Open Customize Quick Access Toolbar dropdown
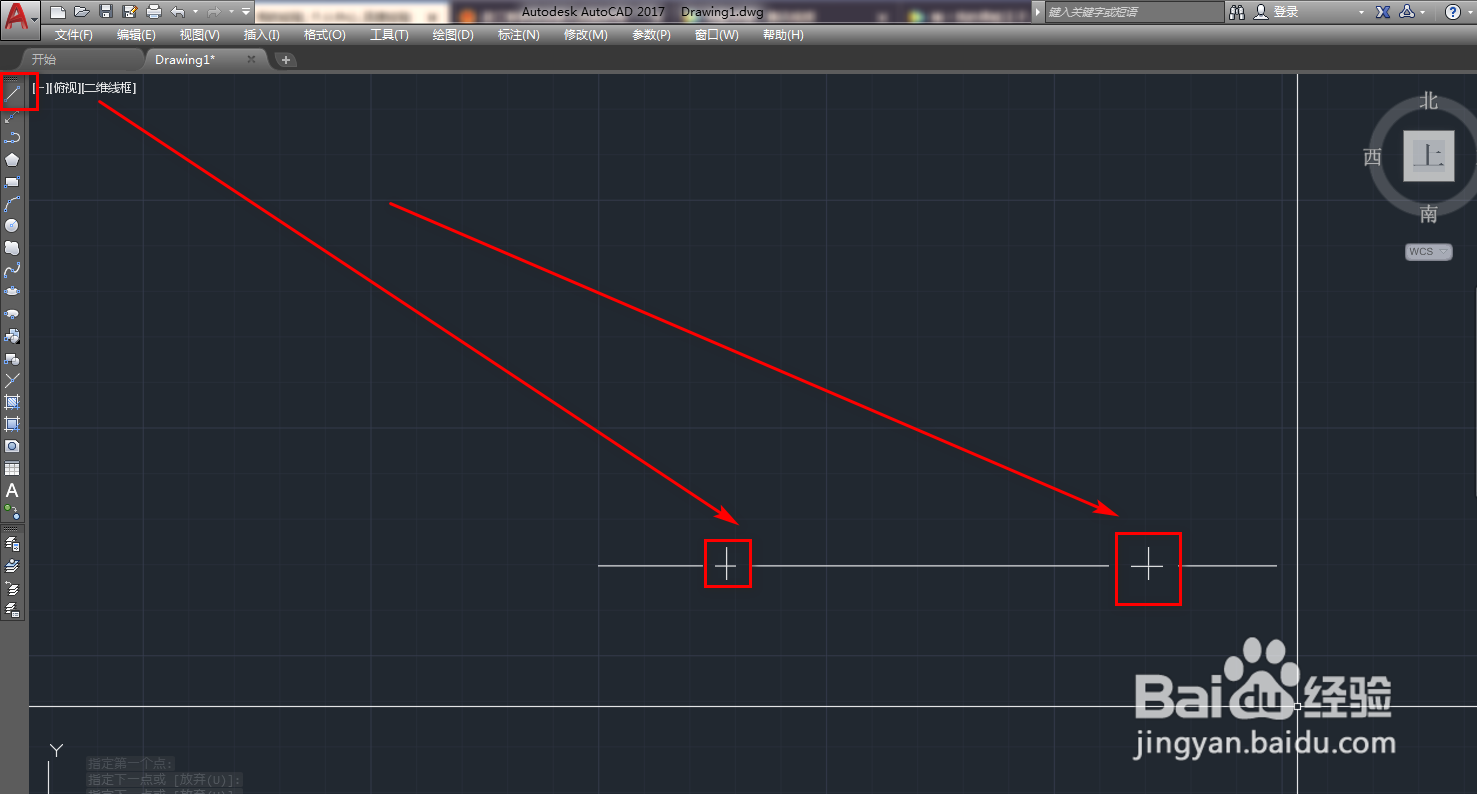This screenshot has width=1477, height=794. (x=246, y=12)
